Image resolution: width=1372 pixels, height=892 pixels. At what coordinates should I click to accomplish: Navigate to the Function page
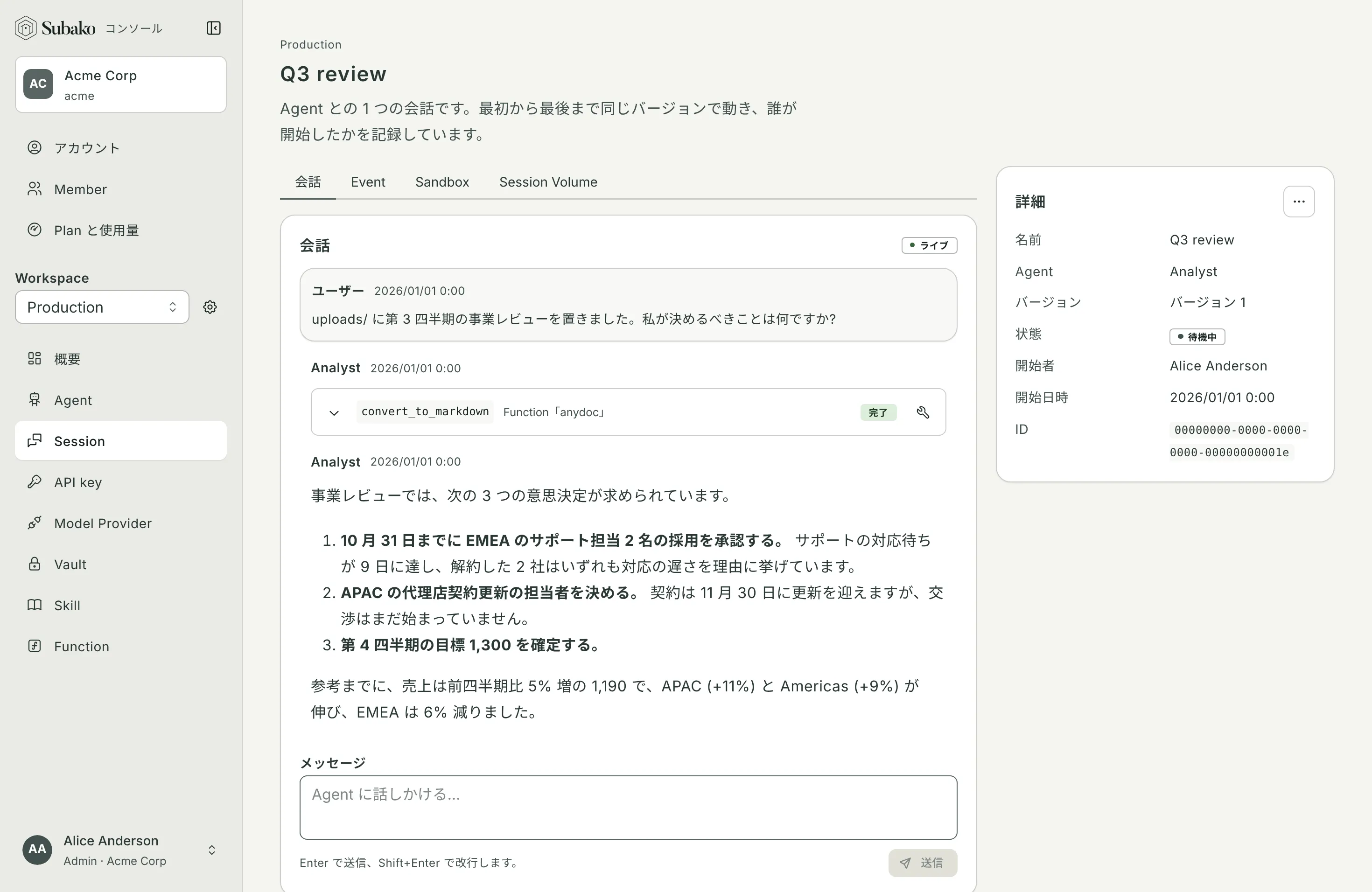120,647
